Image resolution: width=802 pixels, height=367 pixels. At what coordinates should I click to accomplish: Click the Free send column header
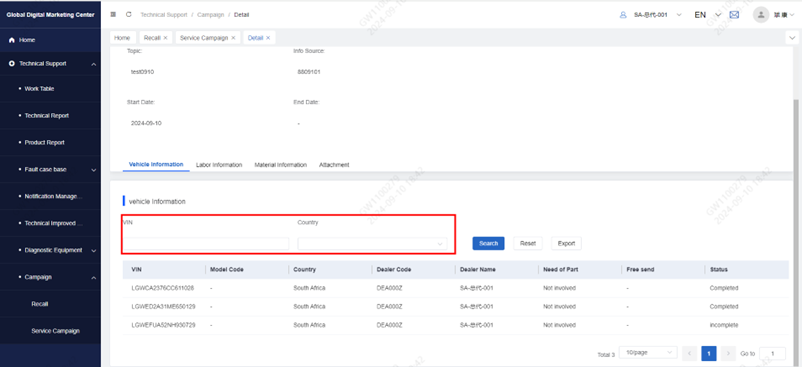(x=640, y=269)
